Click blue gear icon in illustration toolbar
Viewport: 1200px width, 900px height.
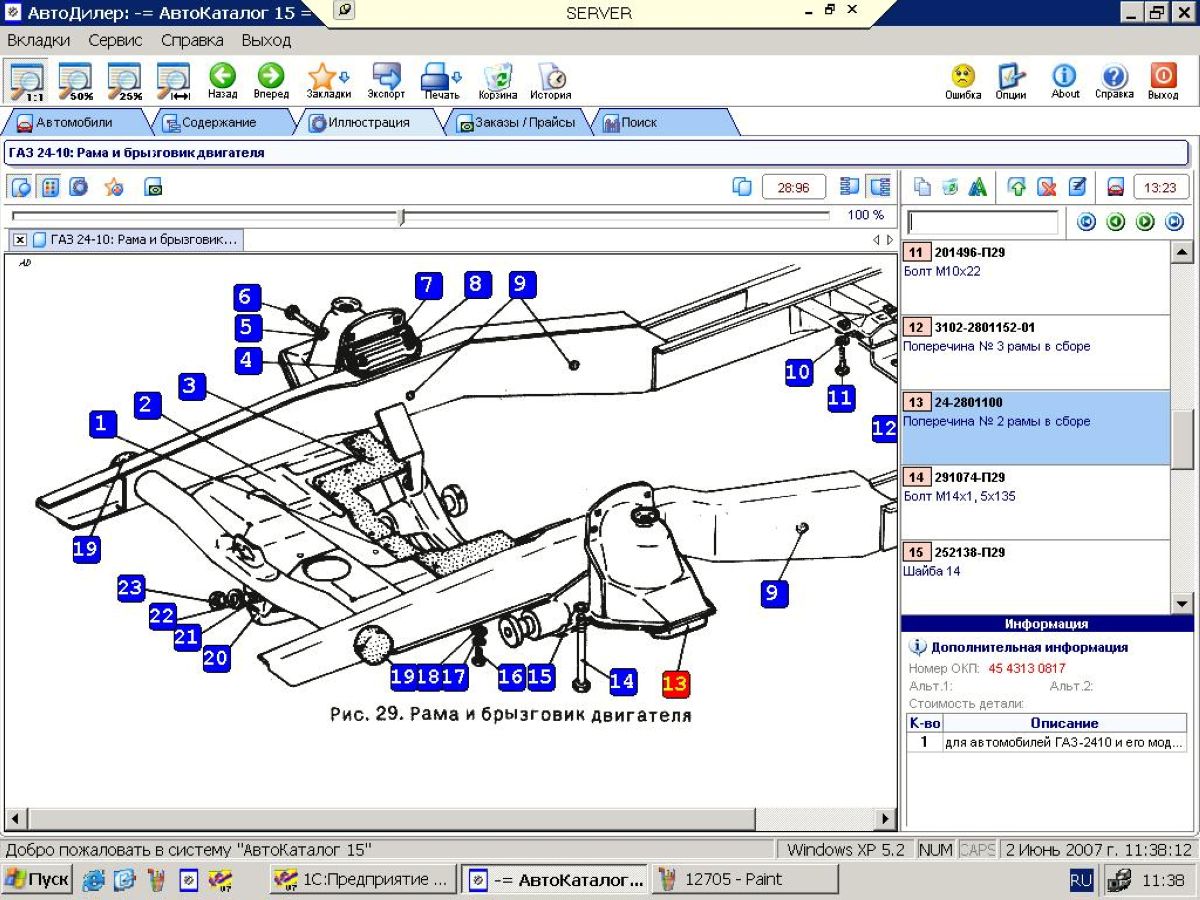click(x=78, y=187)
